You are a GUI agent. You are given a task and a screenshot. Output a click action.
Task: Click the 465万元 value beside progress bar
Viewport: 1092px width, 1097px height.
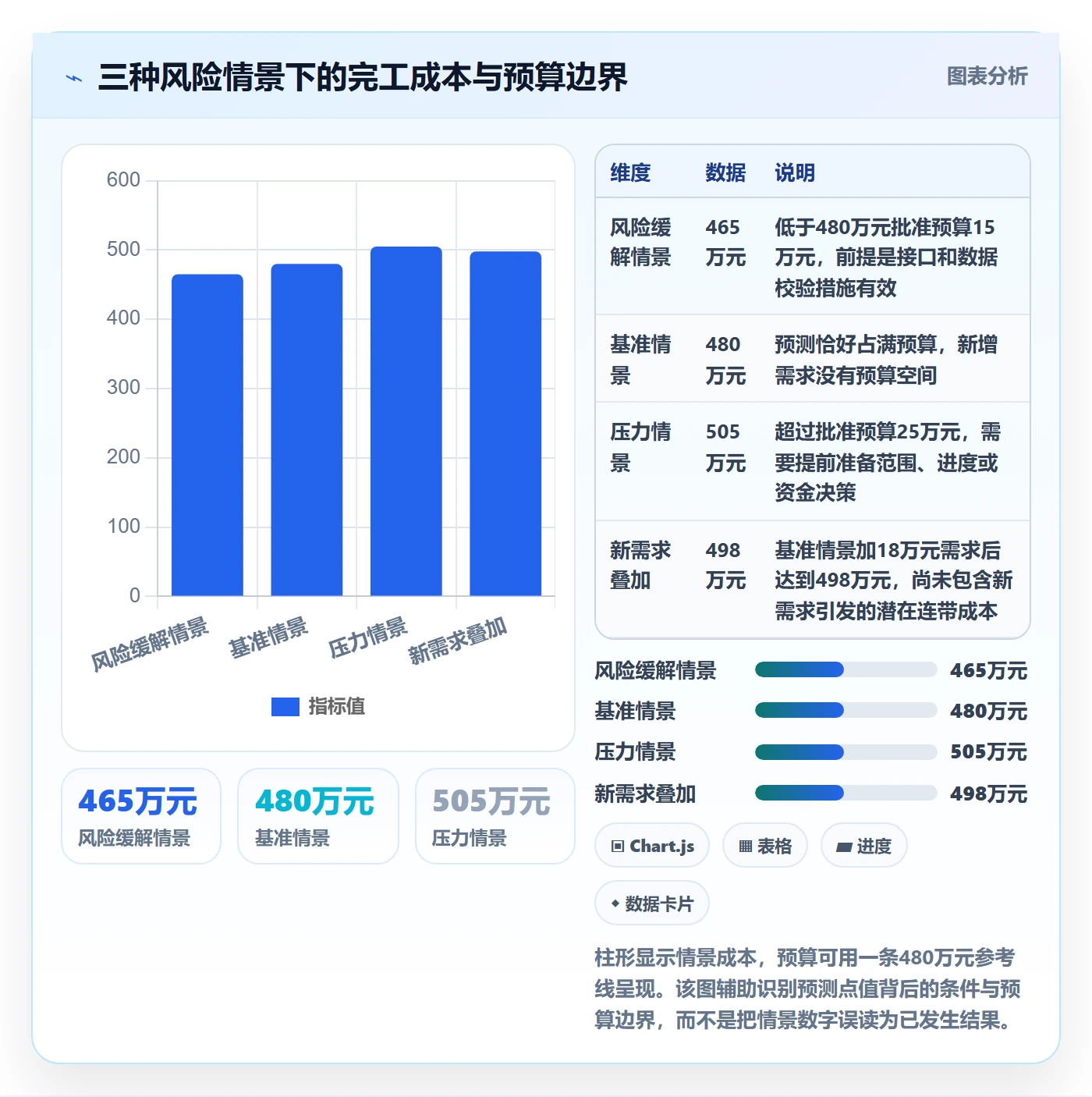[x=988, y=671]
